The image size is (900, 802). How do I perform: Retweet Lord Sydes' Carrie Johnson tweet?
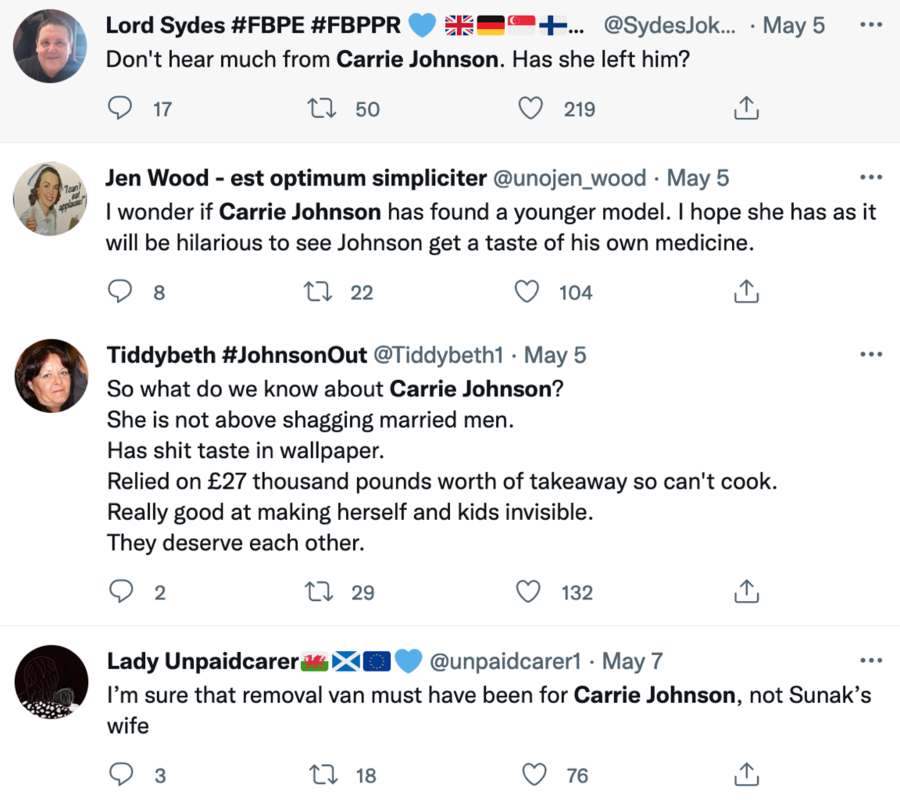coord(321,109)
